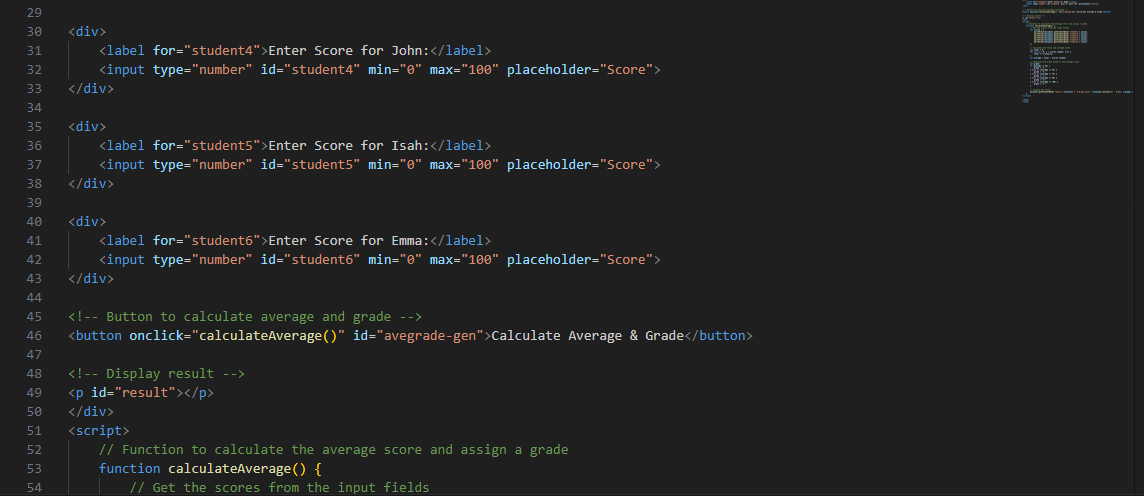This screenshot has height=496, width=1144.
Task: Click the text "Enter Score for Isah:"
Action: tap(349, 146)
